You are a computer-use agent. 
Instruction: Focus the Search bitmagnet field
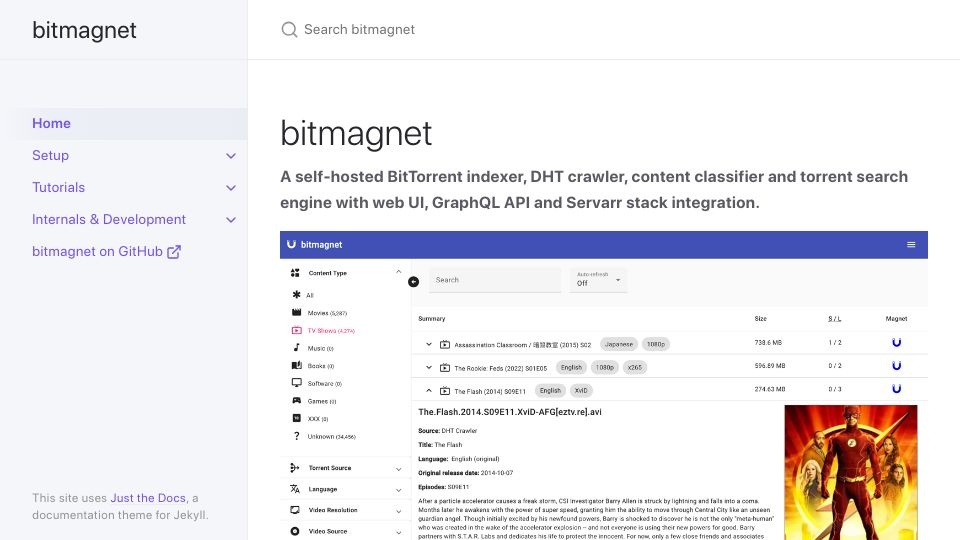coord(603,29)
